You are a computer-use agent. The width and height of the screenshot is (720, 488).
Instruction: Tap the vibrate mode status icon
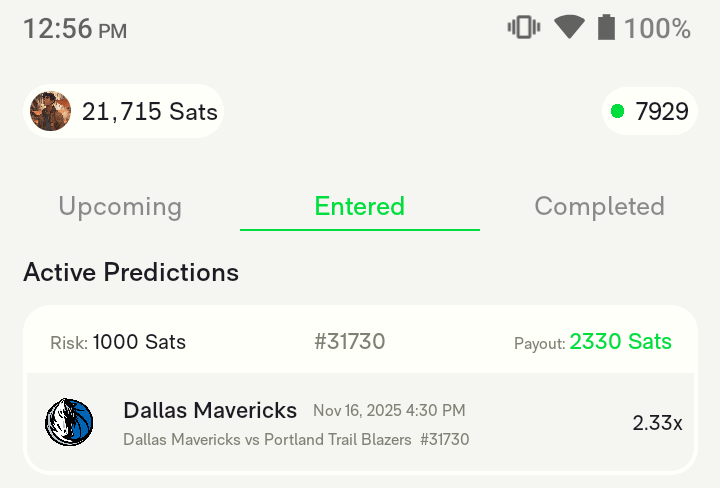[523, 28]
